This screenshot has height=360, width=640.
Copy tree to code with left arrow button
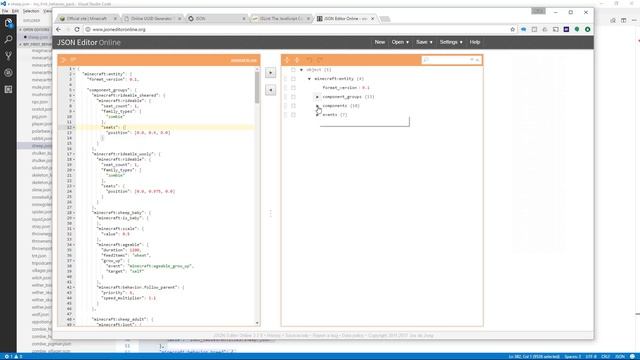270,90
